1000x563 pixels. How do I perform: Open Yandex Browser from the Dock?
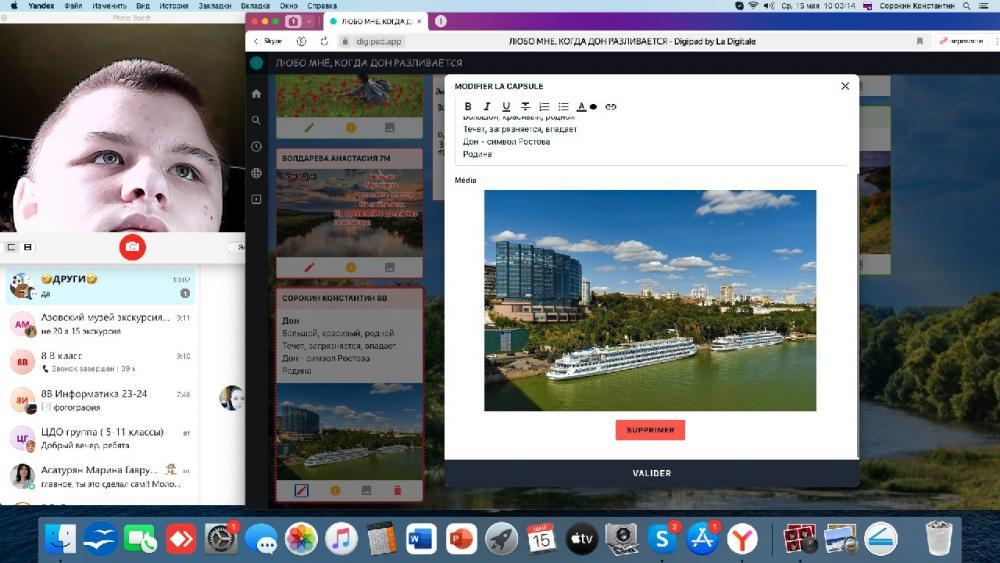742,539
